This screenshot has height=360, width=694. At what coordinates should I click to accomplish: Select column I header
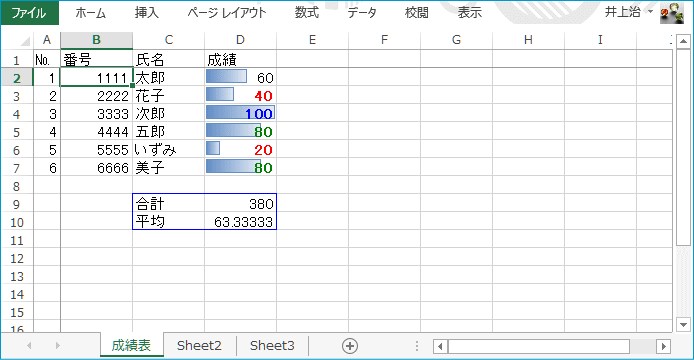click(x=600, y=40)
